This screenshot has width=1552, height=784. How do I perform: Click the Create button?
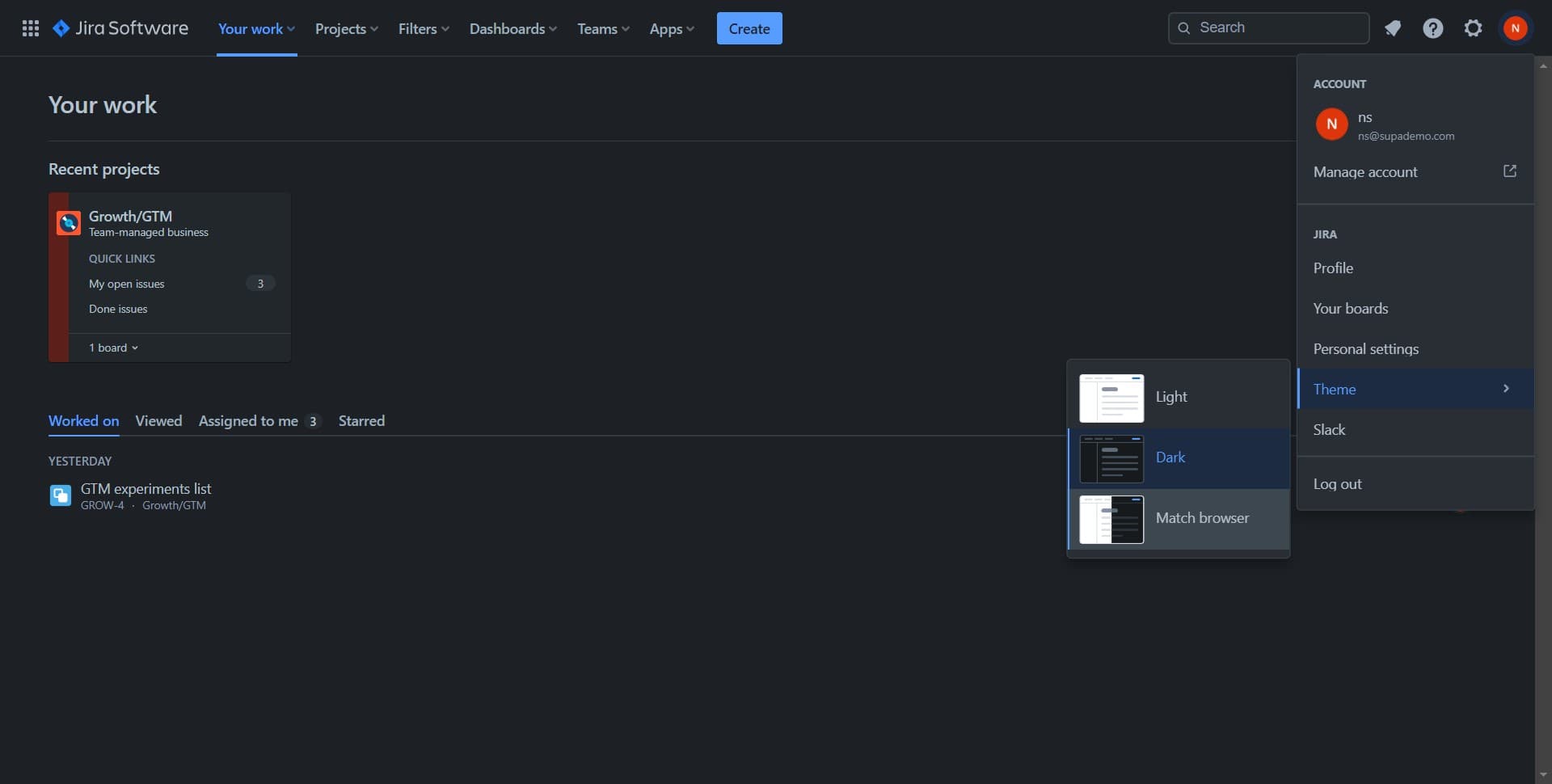pos(749,27)
